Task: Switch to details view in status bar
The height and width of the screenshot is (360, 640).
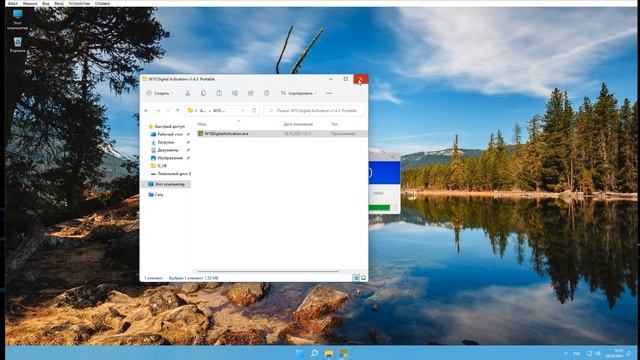Action: click(x=356, y=278)
